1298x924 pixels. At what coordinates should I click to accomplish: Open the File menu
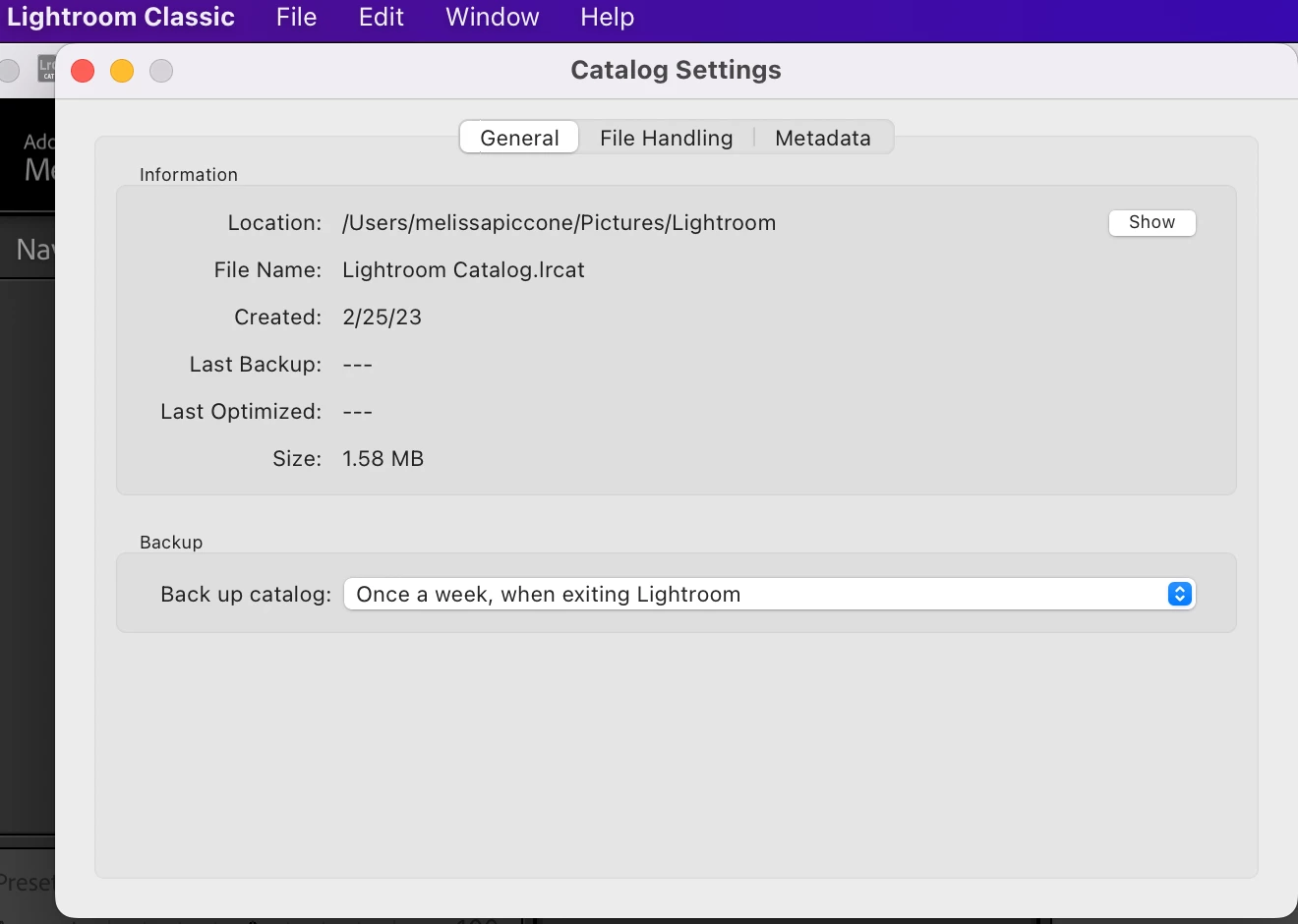point(296,17)
